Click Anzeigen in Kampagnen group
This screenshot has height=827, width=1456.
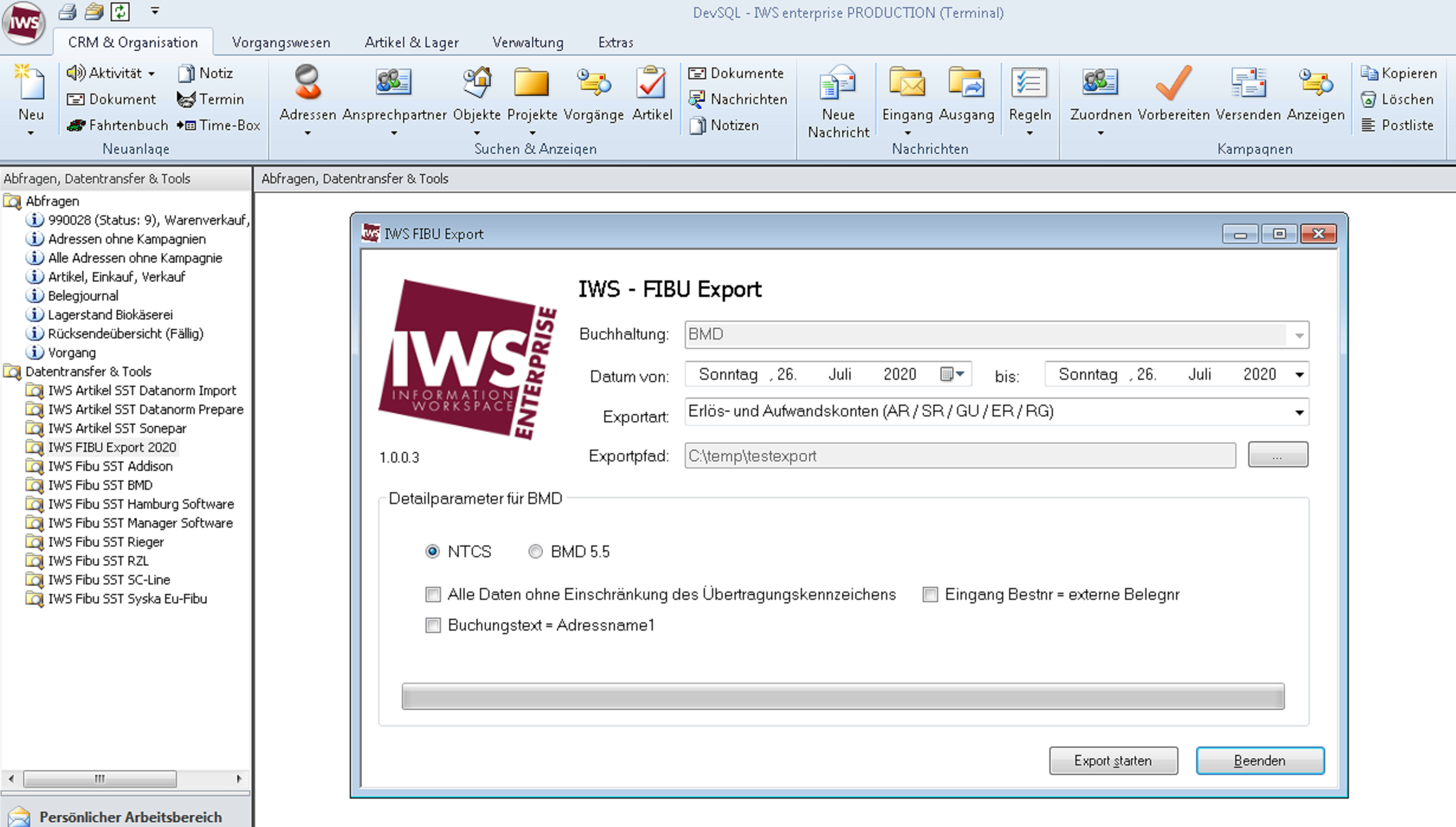[x=1316, y=93]
